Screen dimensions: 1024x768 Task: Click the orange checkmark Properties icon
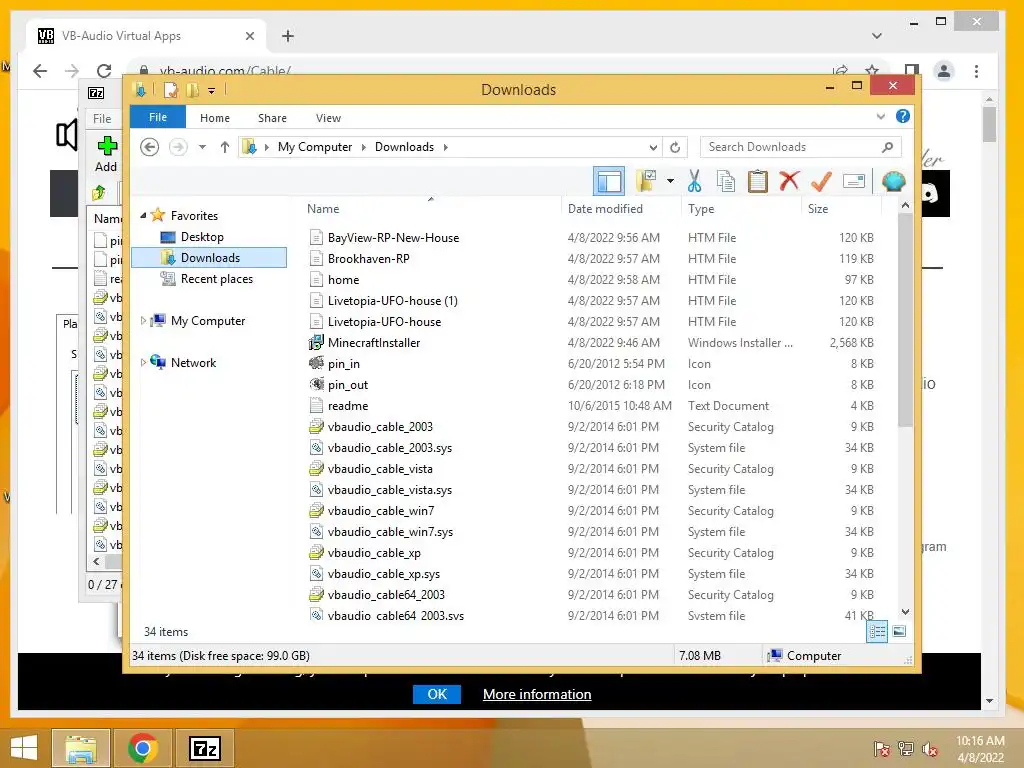pyautogui.click(x=821, y=181)
